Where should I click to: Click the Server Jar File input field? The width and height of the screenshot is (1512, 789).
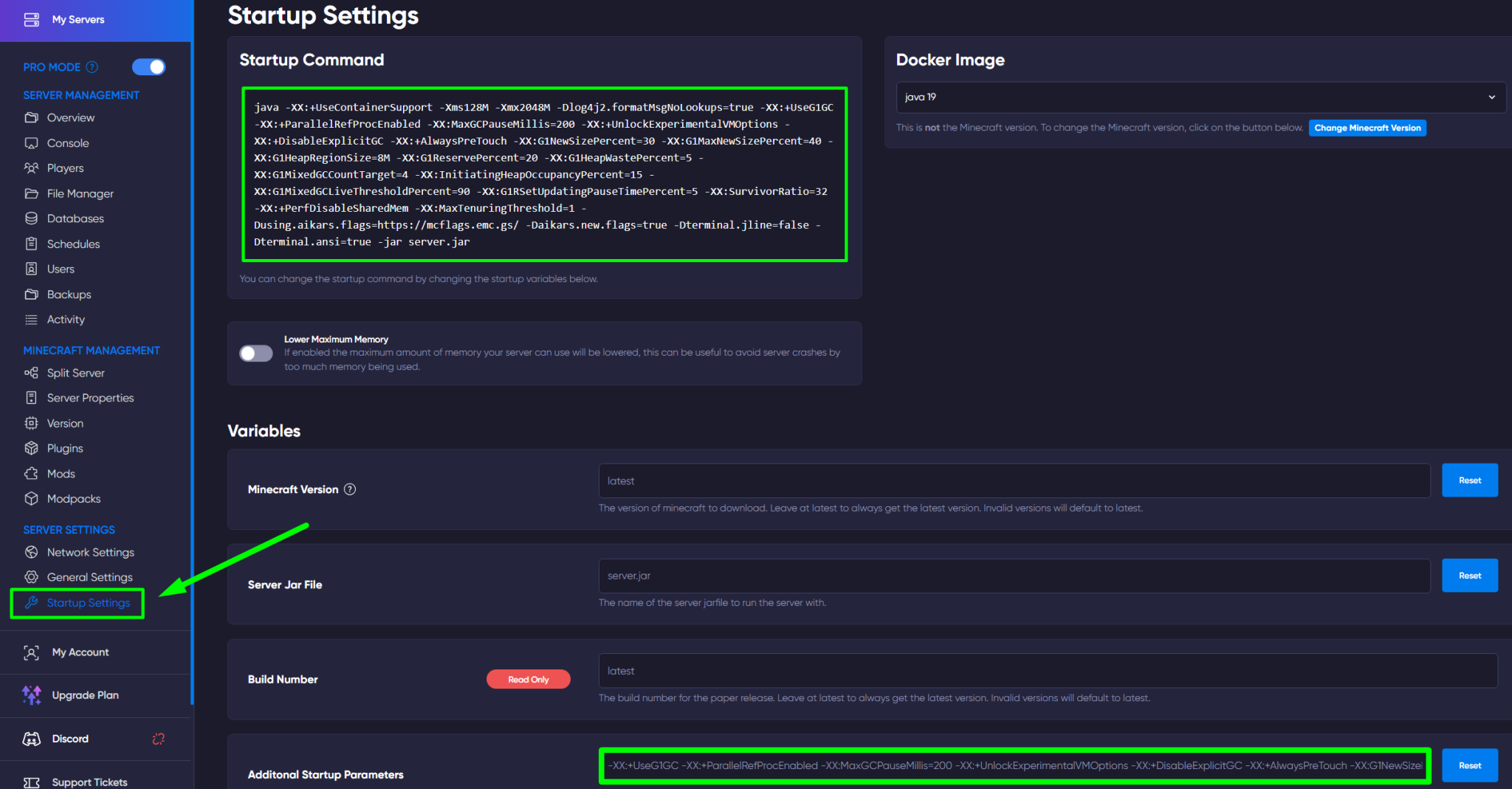[1014, 576]
